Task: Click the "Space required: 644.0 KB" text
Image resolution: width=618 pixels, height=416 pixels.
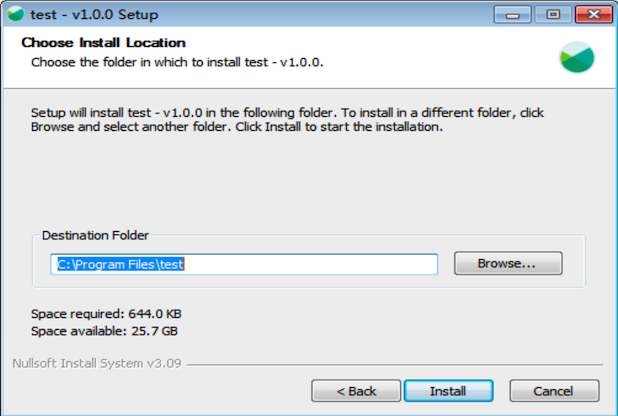Action: [106, 313]
